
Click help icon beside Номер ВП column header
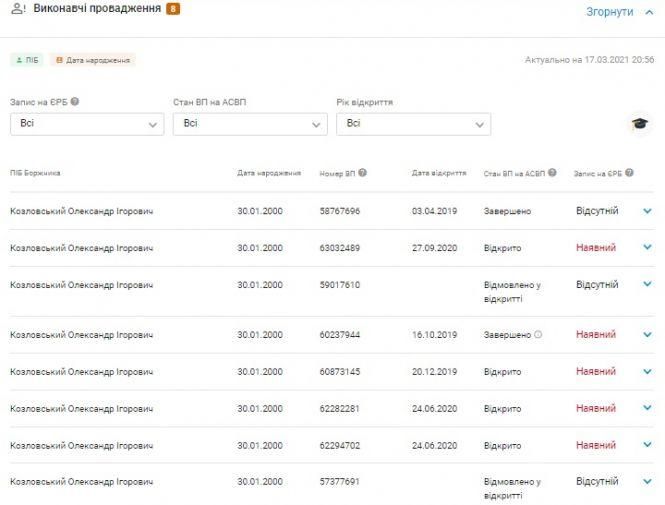(362, 173)
